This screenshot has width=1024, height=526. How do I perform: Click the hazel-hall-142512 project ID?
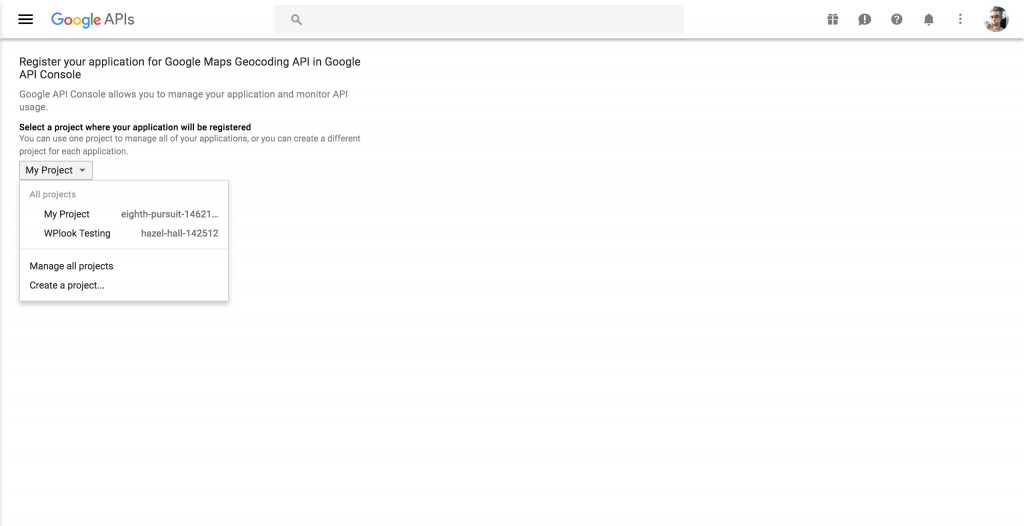pyautogui.click(x=179, y=233)
